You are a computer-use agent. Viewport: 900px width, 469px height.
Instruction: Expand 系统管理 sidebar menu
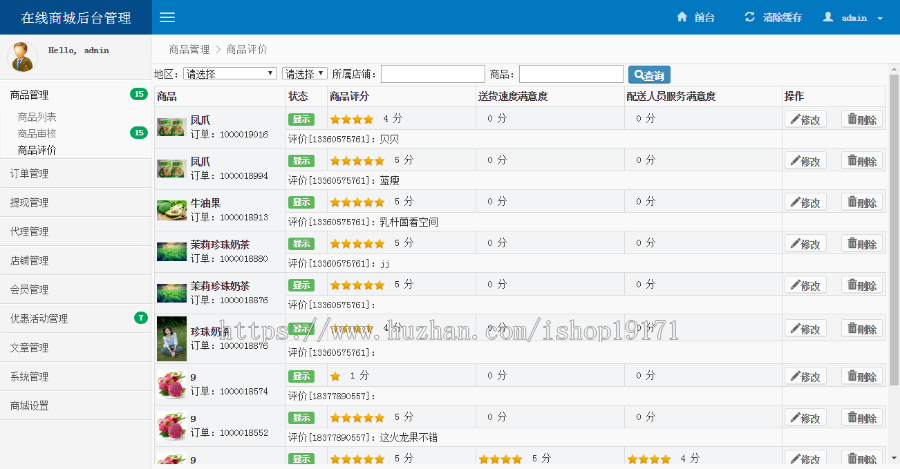click(x=76, y=377)
